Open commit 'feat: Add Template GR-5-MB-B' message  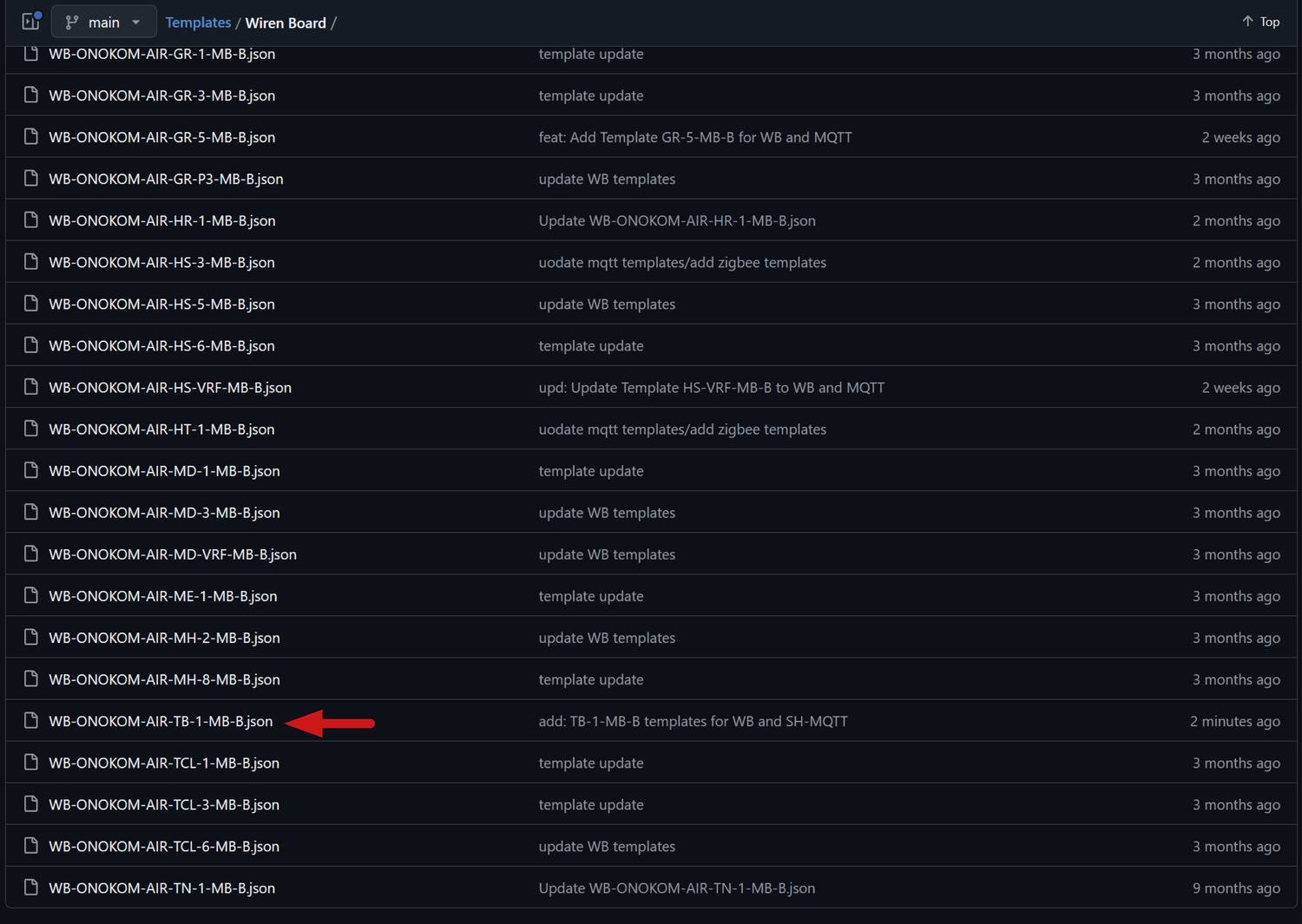coord(694,137)
